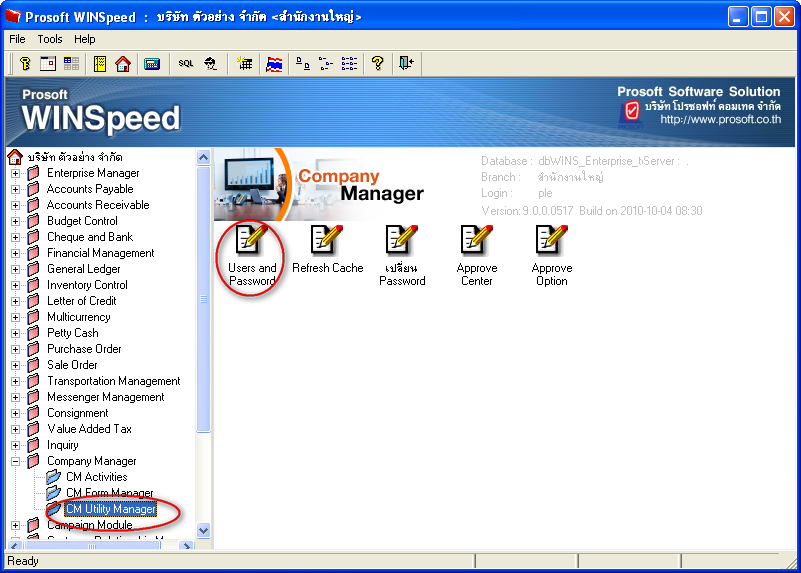The width and height of the screenshot is (801, 573).
Task: Select Inquiry in the tree
Action: click(63, 445)
